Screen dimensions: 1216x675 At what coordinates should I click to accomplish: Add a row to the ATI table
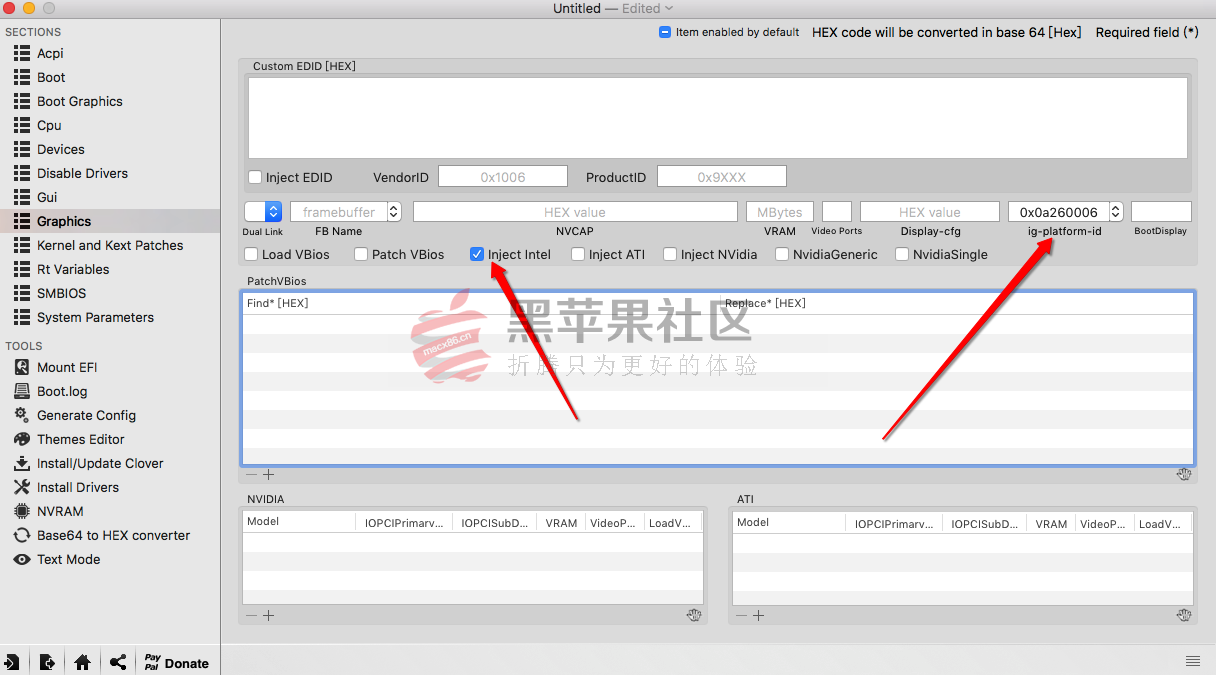point(758,615)
